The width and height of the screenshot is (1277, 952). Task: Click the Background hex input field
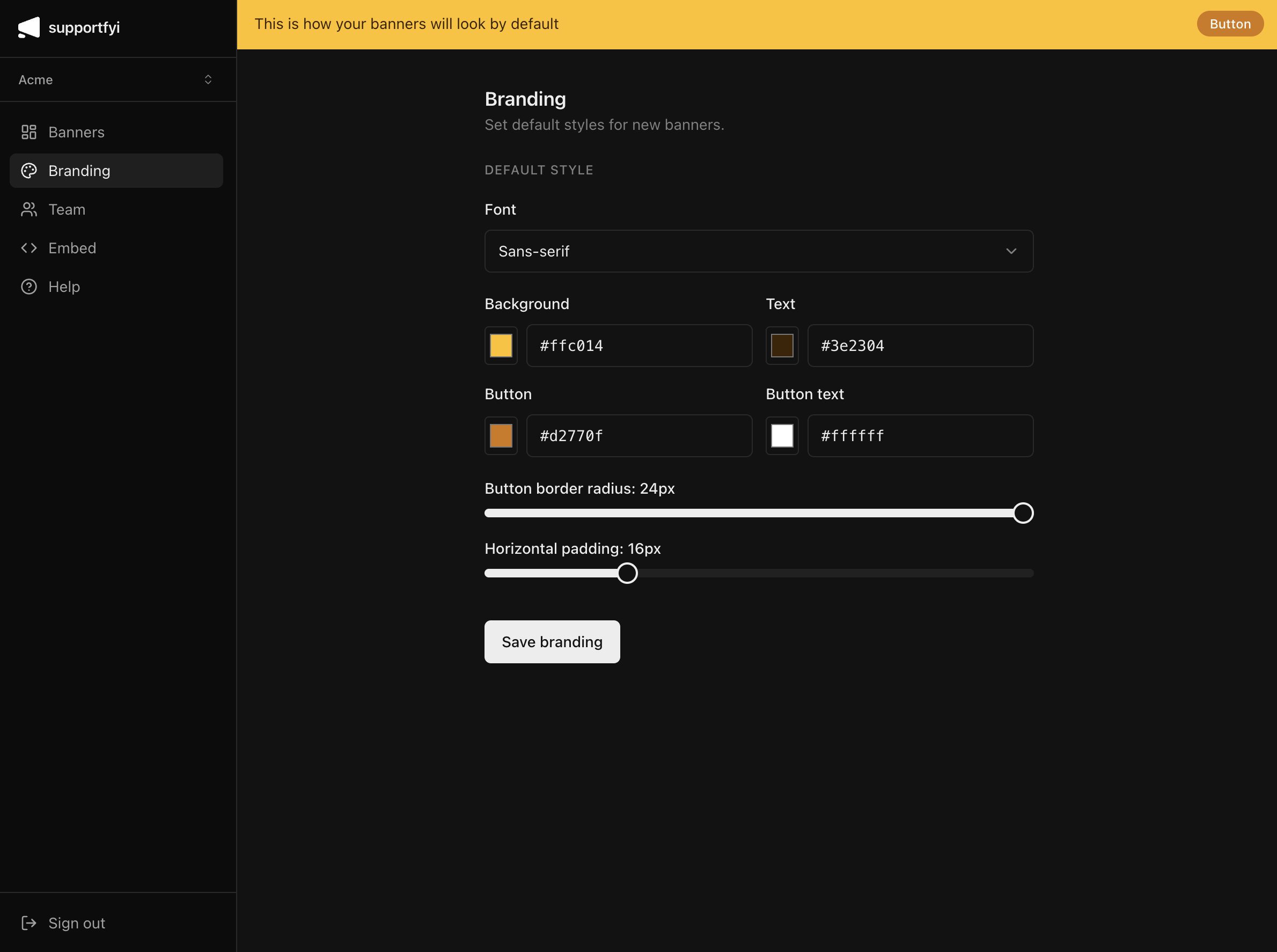(638, 346)
